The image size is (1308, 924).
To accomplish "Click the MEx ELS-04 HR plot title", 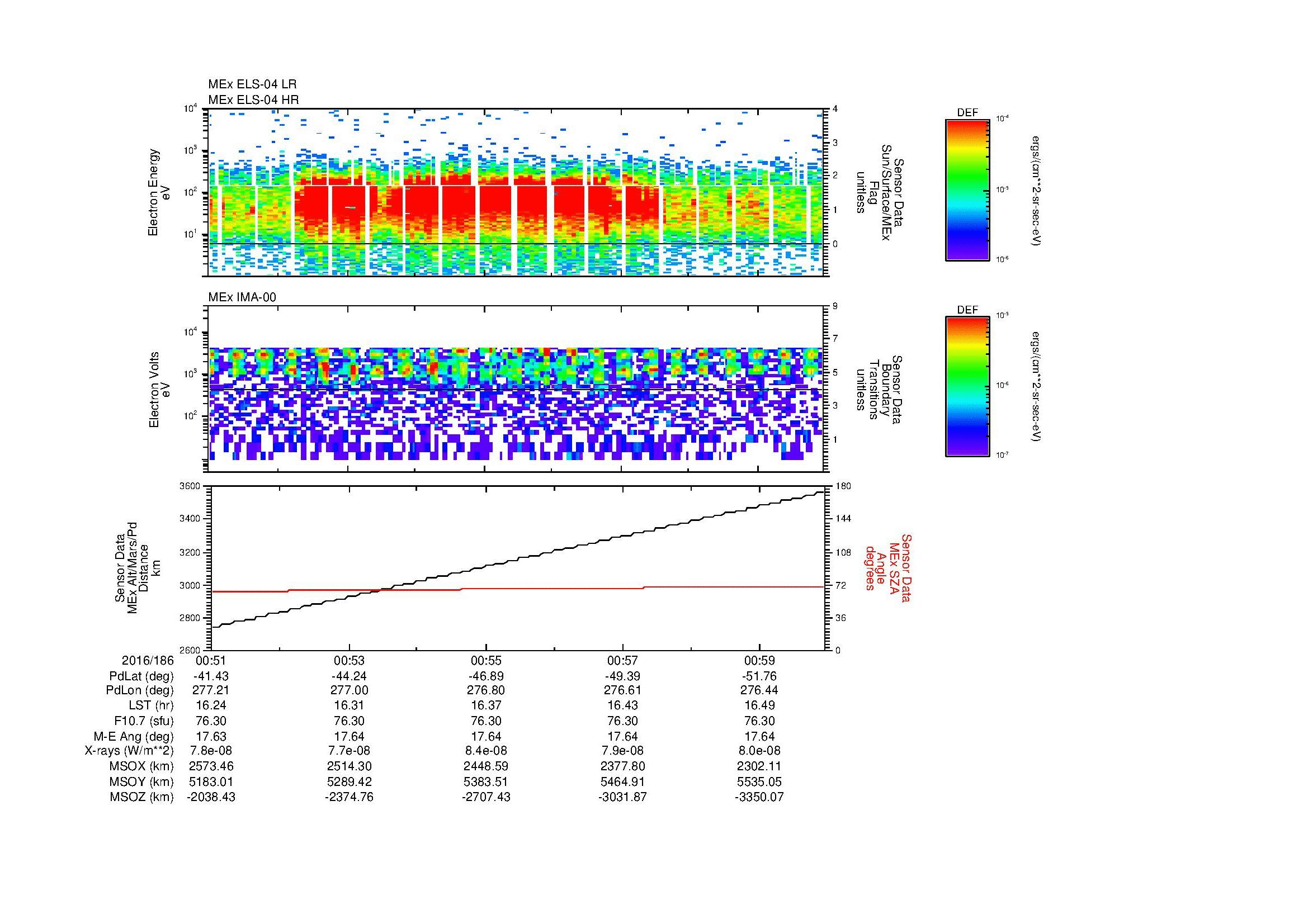I will pyautogui.click(x=253, y=99).
